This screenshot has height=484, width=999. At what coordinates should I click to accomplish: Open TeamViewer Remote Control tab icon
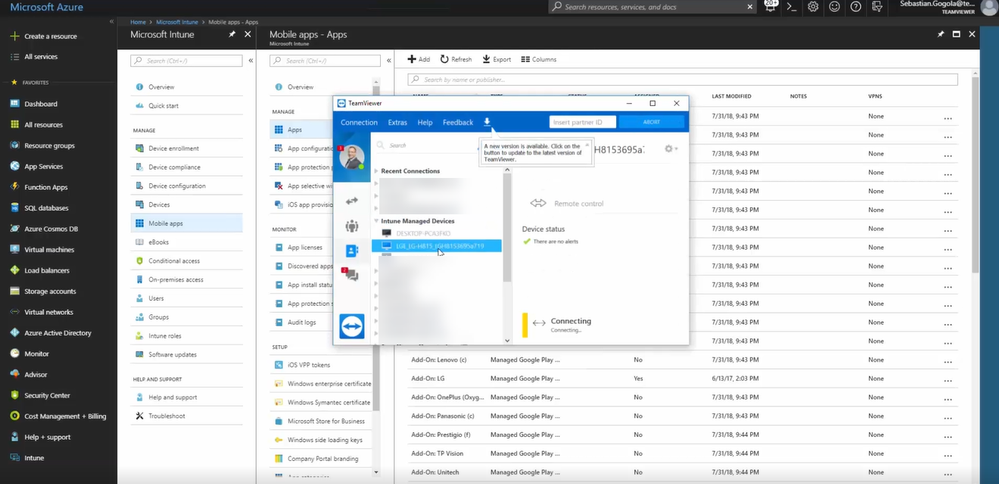pyautogui.click(x=352, y=201)
